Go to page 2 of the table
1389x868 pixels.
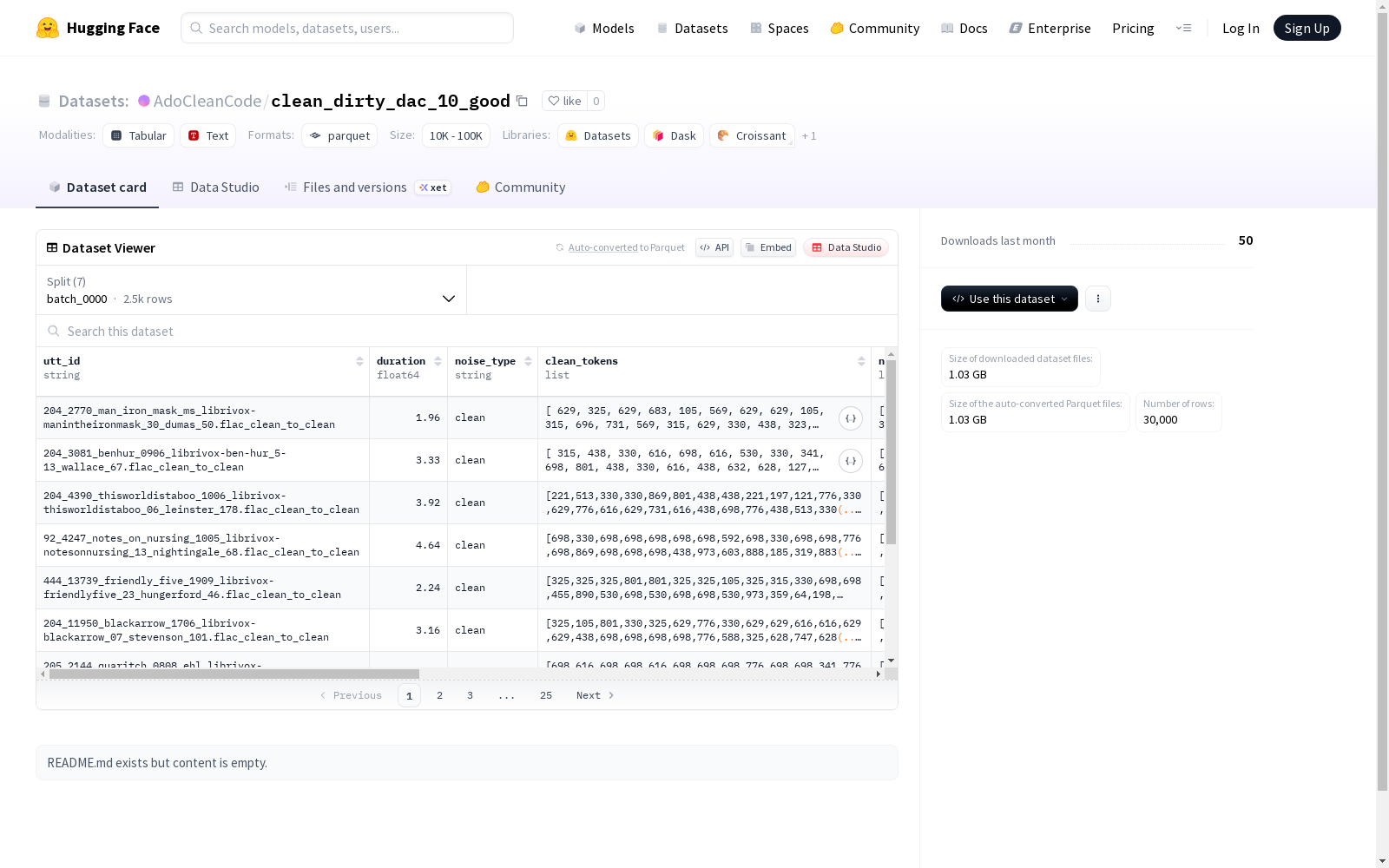coord(440,695)
